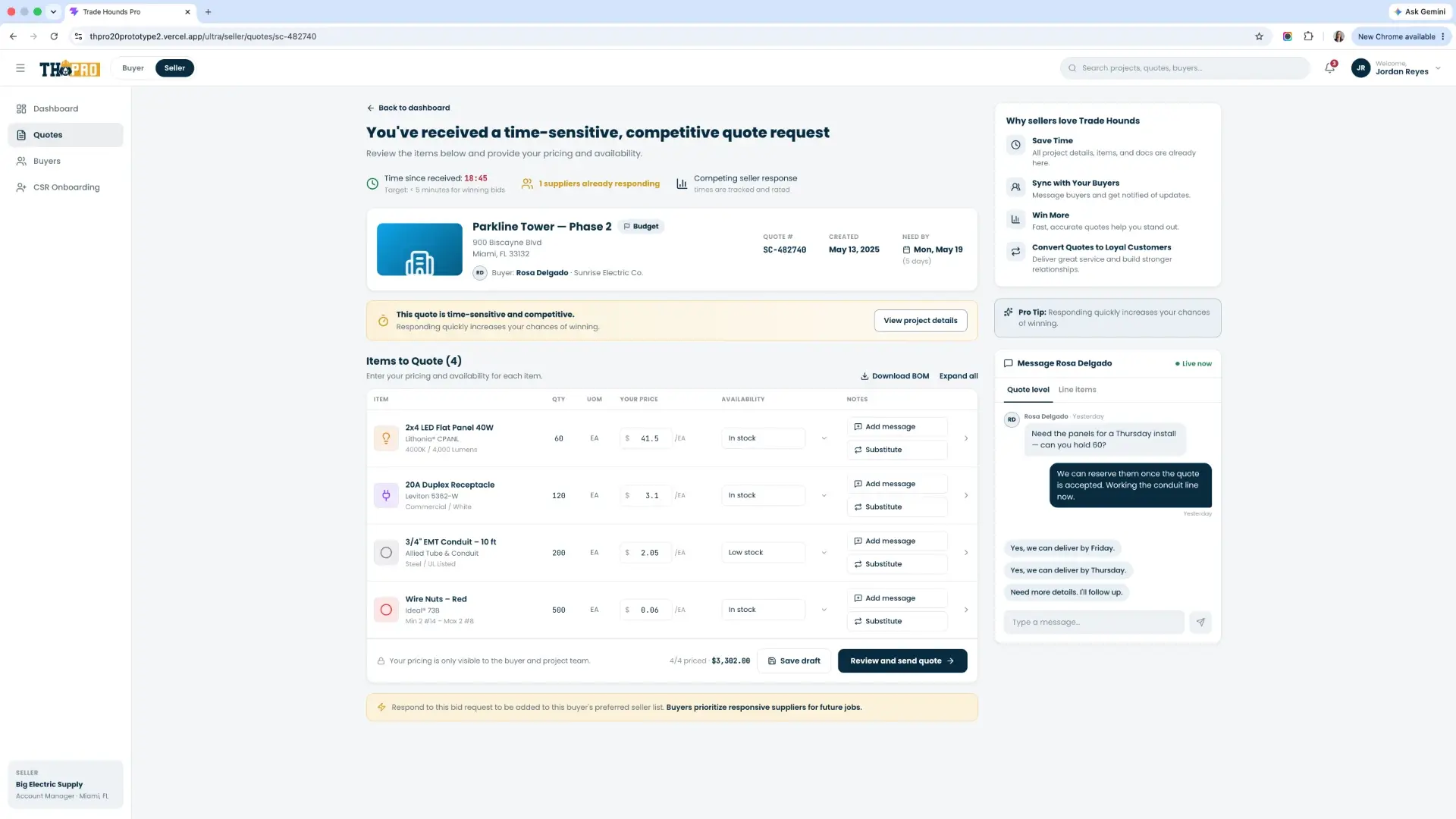Bookmark this page with the star
Viewport: 1456px width, 819px height.
[1259, 36]
